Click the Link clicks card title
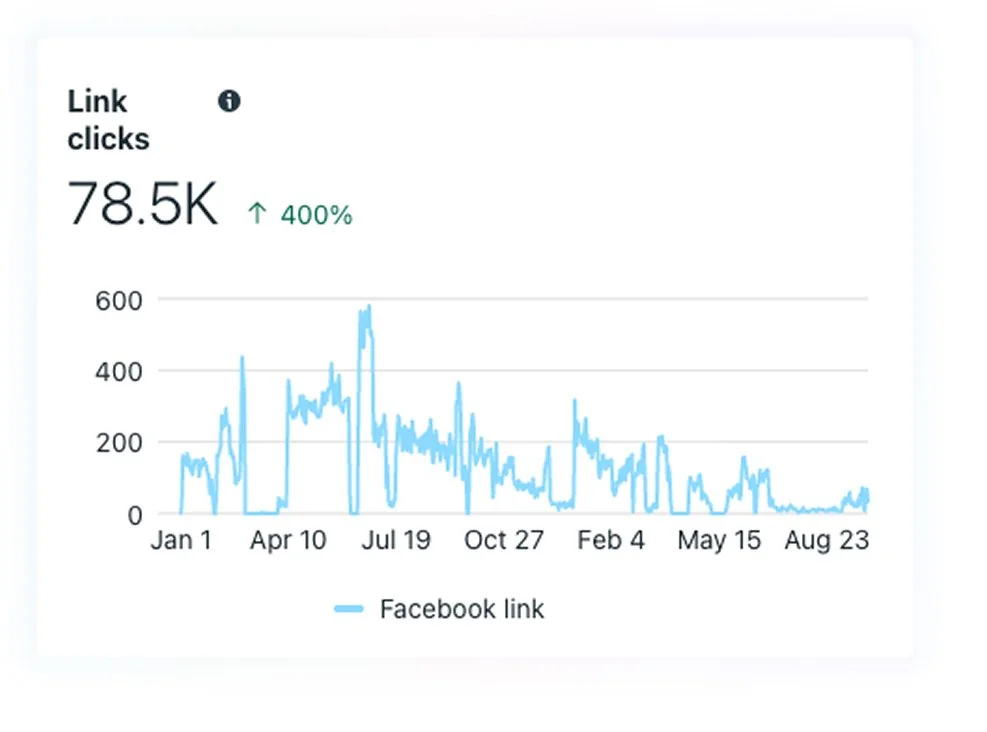987x732 pixels. (108, 120)
